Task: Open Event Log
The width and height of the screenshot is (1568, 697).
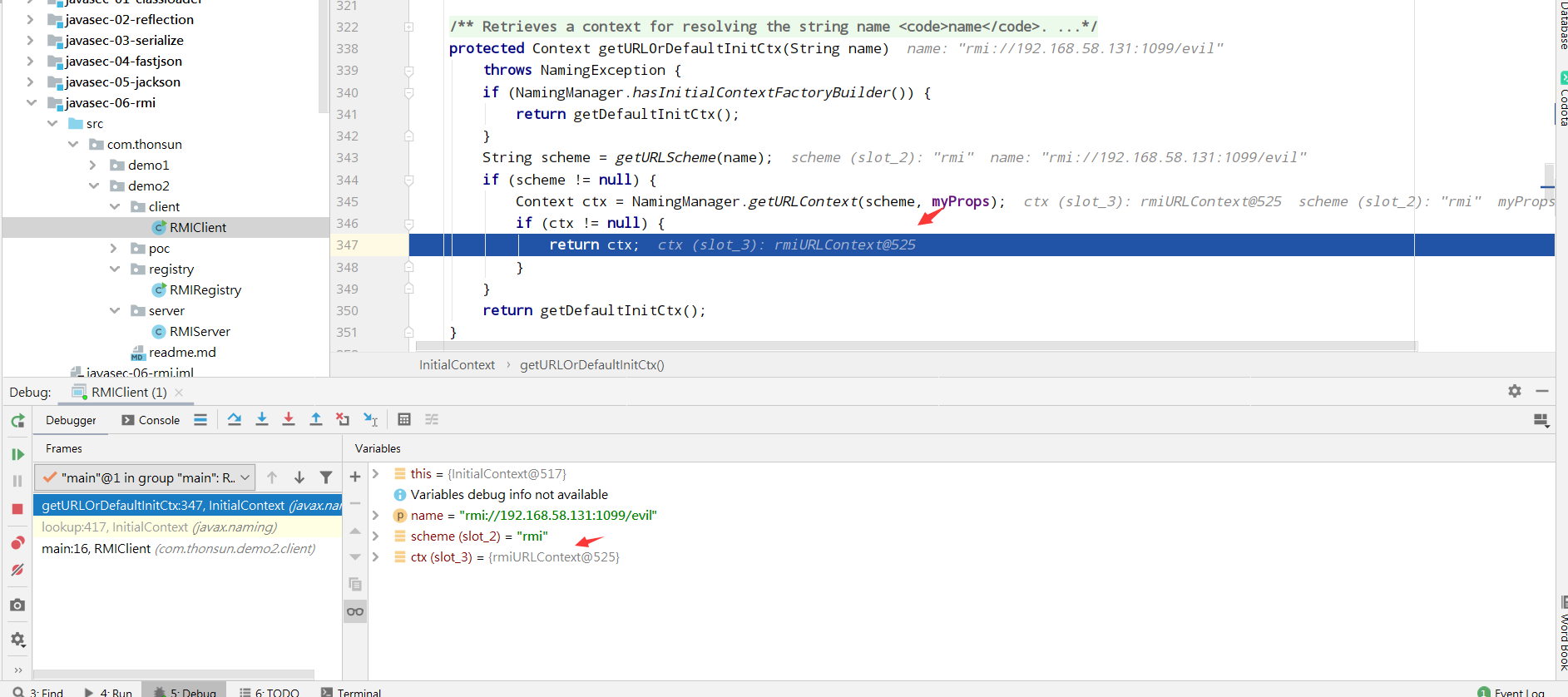Action: point(1511,691)
